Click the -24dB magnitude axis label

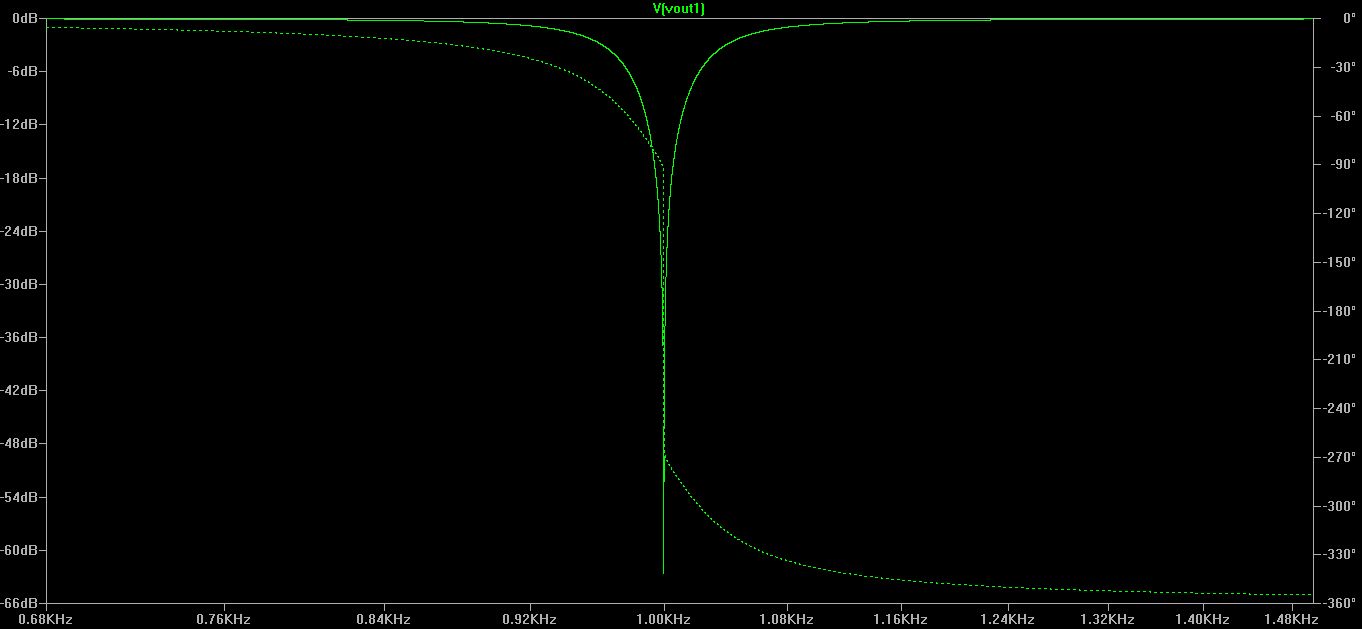17,231
